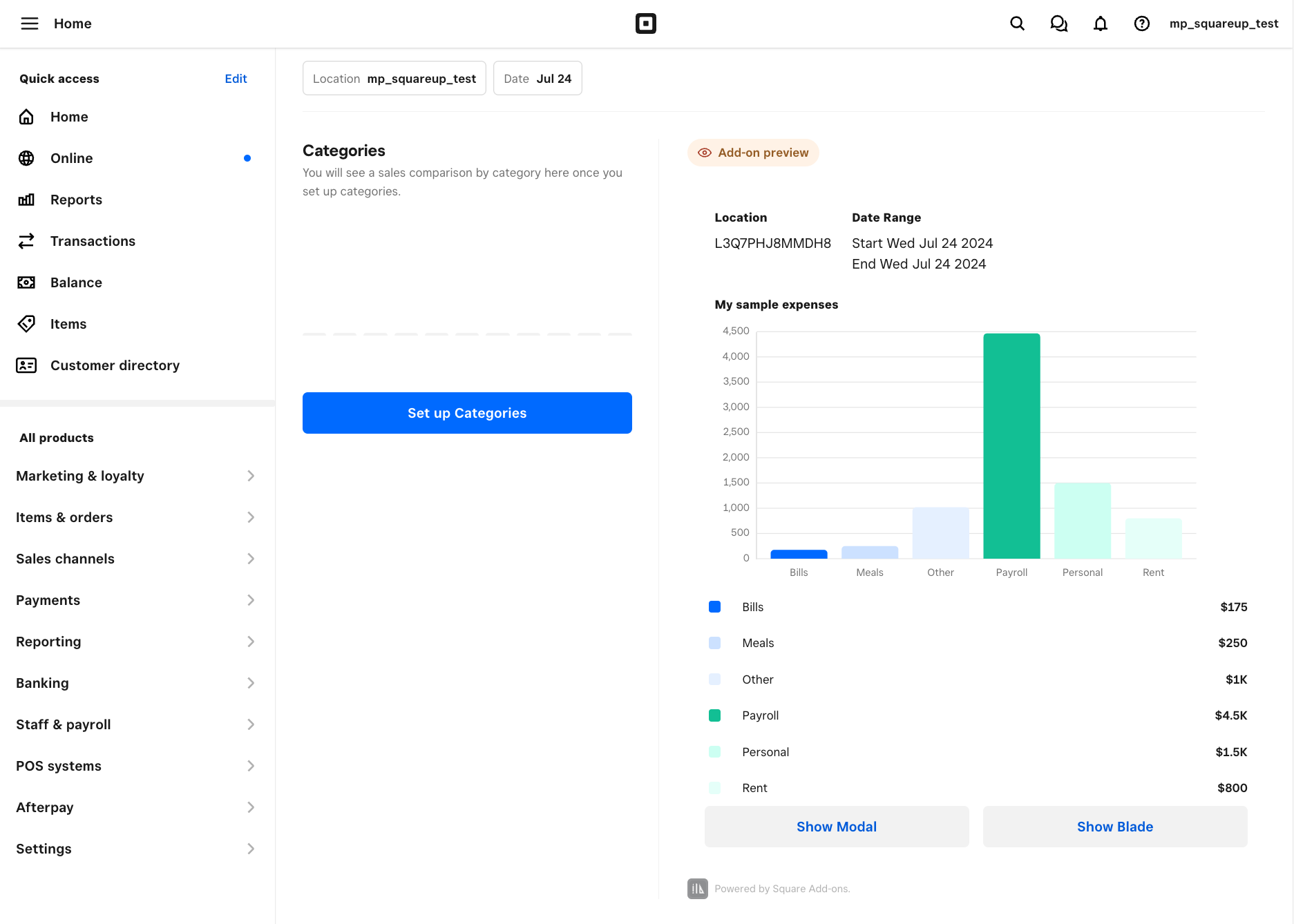Click location ID L3Q7PHJ8MMDH8
Viewport: 1294px width, 924px height.
point(772,243)
